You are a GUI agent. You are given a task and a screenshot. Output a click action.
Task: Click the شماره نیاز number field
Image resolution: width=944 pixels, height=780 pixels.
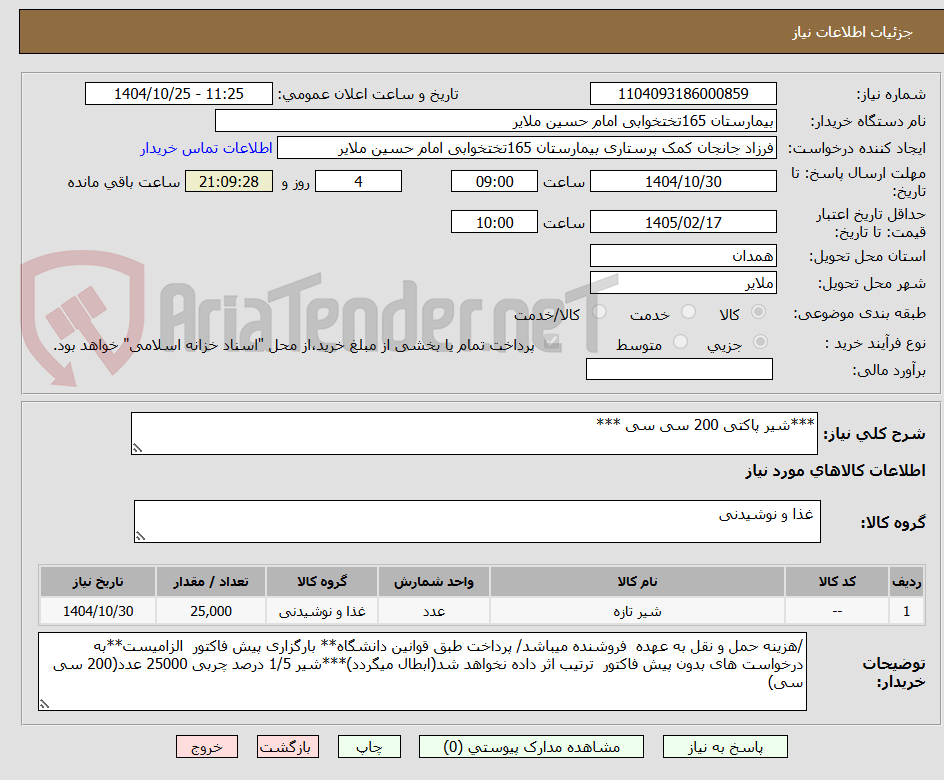(683, 94)
